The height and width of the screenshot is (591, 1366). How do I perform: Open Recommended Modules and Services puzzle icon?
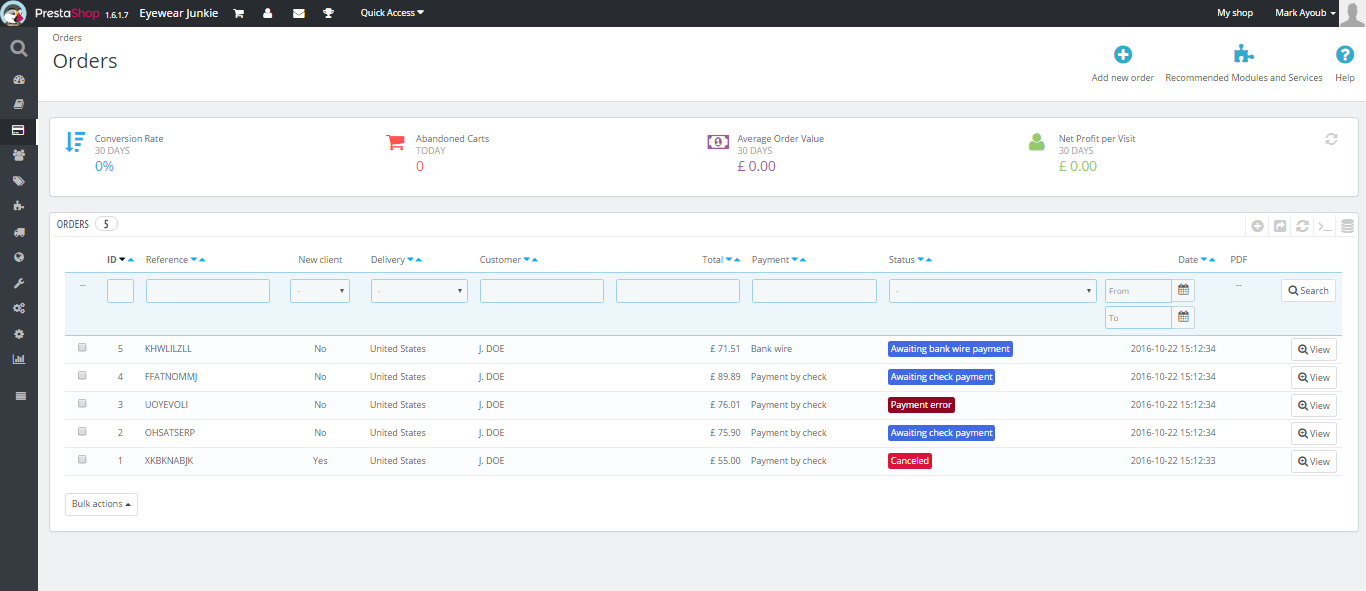(1243, 55)
